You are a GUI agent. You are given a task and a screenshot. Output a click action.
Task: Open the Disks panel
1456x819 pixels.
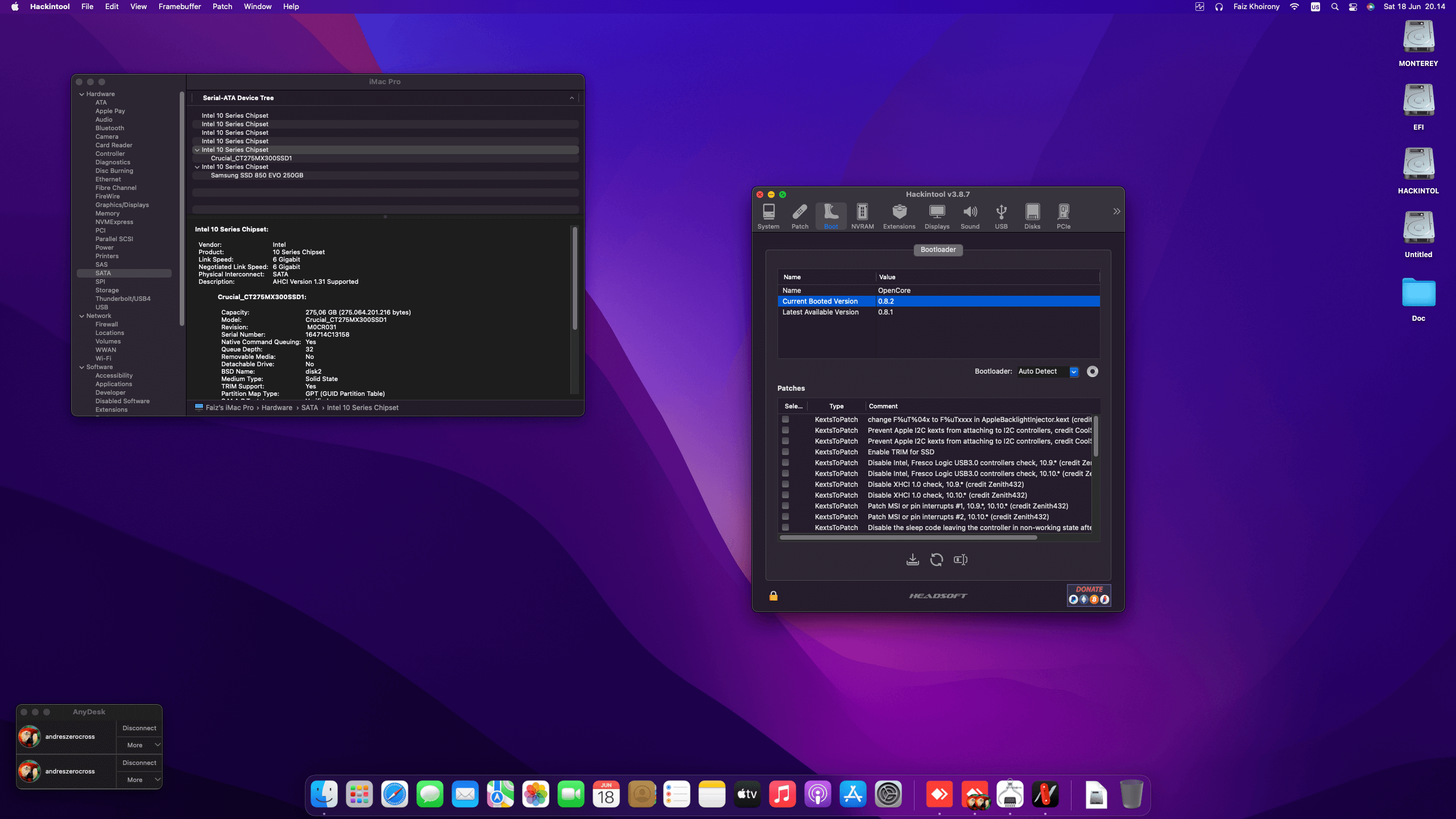coord(1032,216)
